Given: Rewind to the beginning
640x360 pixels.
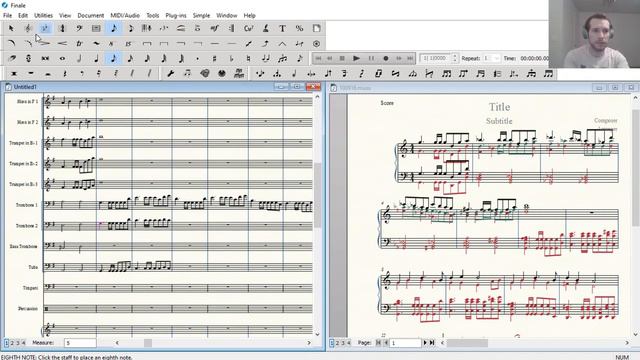Looking at the screenshot, I should tap(318, 58).
